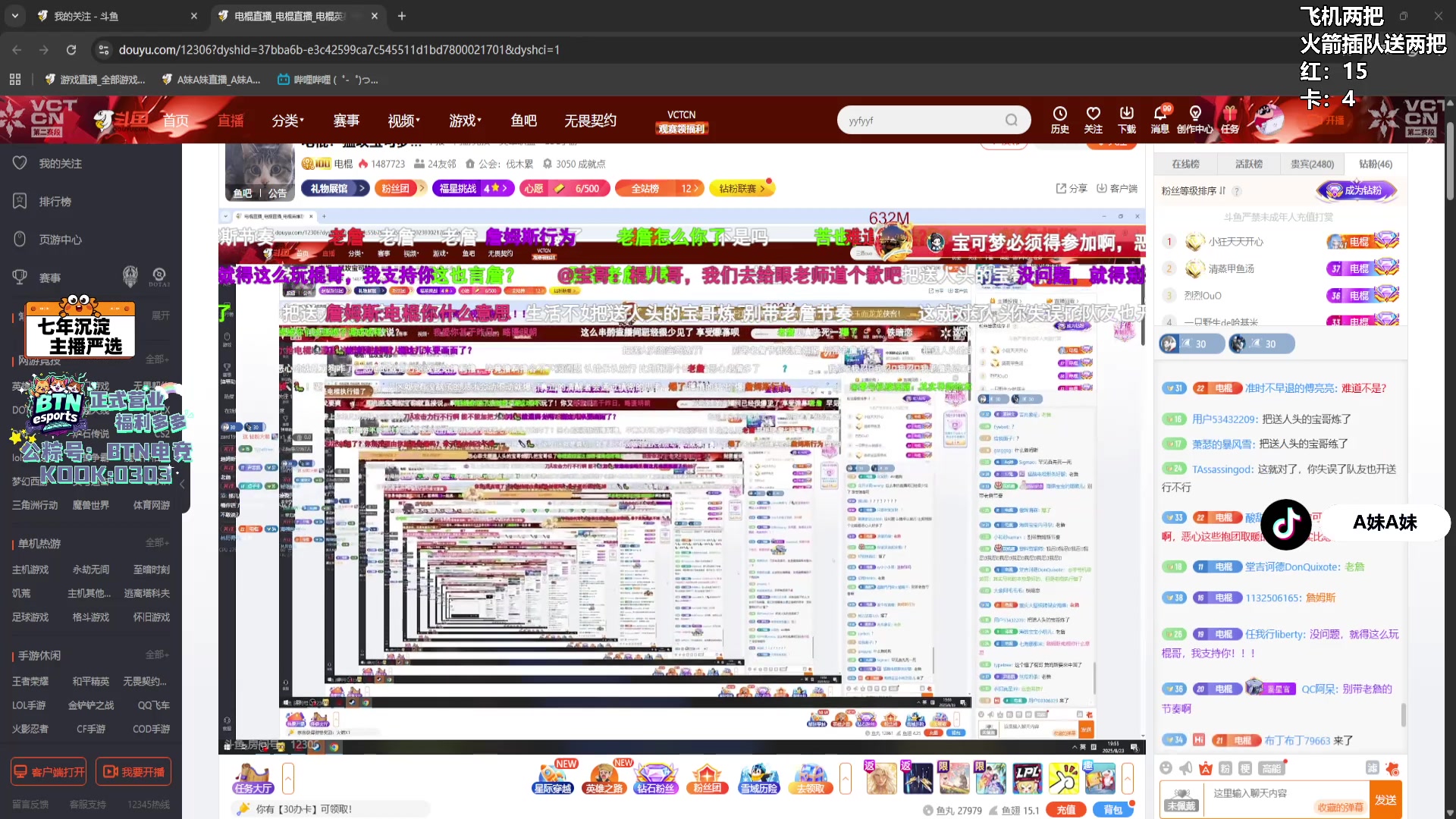The image size is (1456, 819).
Task: Click 成为钻粉 button
Action: [1357, 190]
